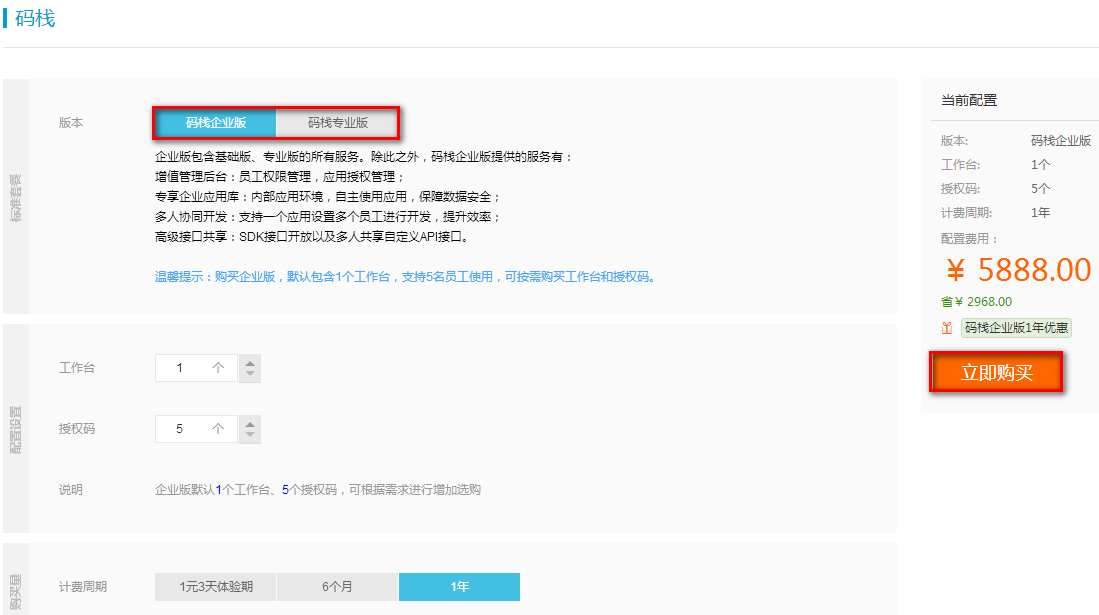Click the blue 温馨提示 notice line
The height and width of the screenshot is (615, 1099).
pos(405,276)
